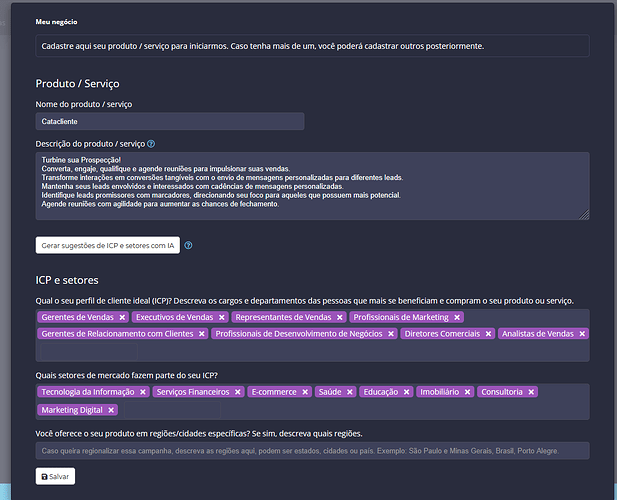Focus the Nome do produto / serviço field

point(169,121)
